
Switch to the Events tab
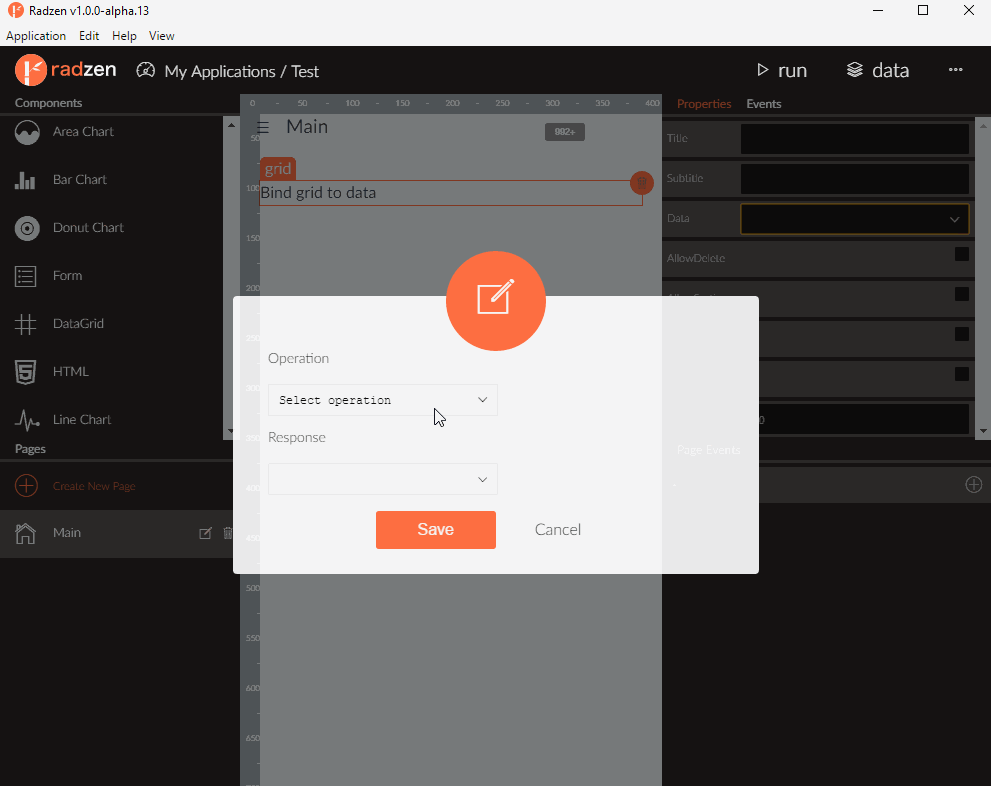pyautogui.click(x=763, y=103)
